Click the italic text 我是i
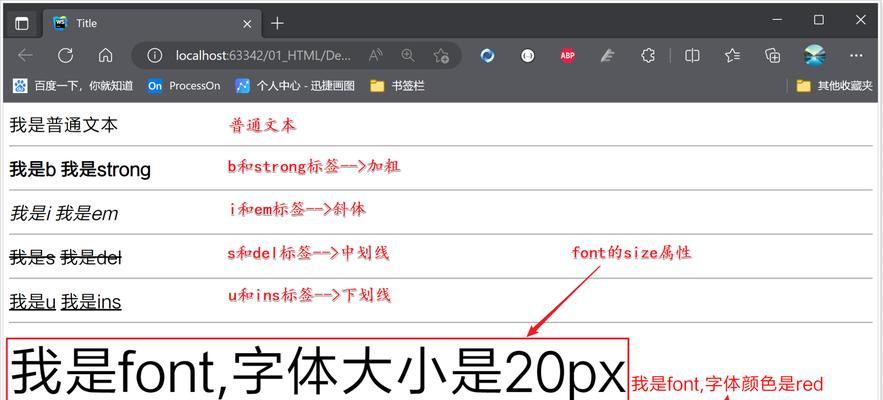Screen dimensions: 883x400 30,214
